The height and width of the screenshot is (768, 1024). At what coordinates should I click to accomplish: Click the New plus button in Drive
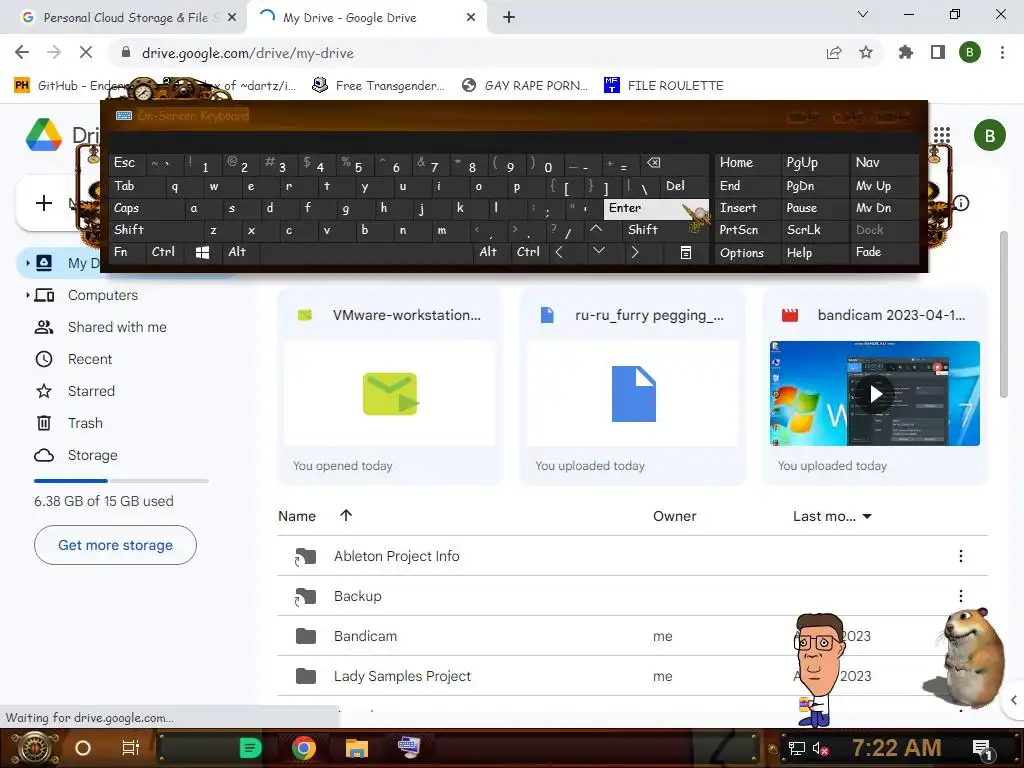point(44,203)
